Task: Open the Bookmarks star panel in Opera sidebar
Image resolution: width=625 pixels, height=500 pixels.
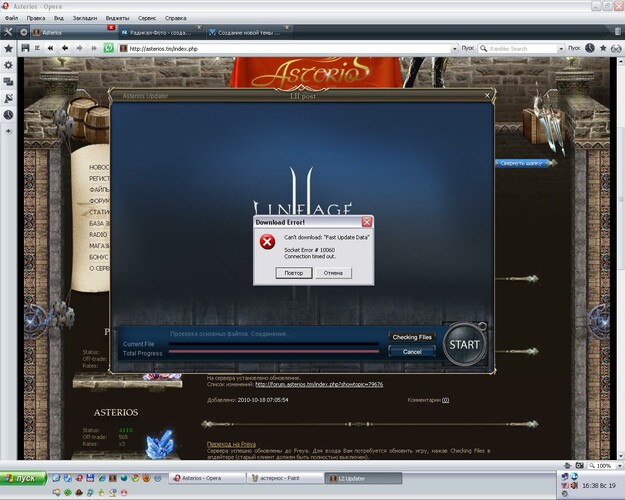Action: [8, 49]
